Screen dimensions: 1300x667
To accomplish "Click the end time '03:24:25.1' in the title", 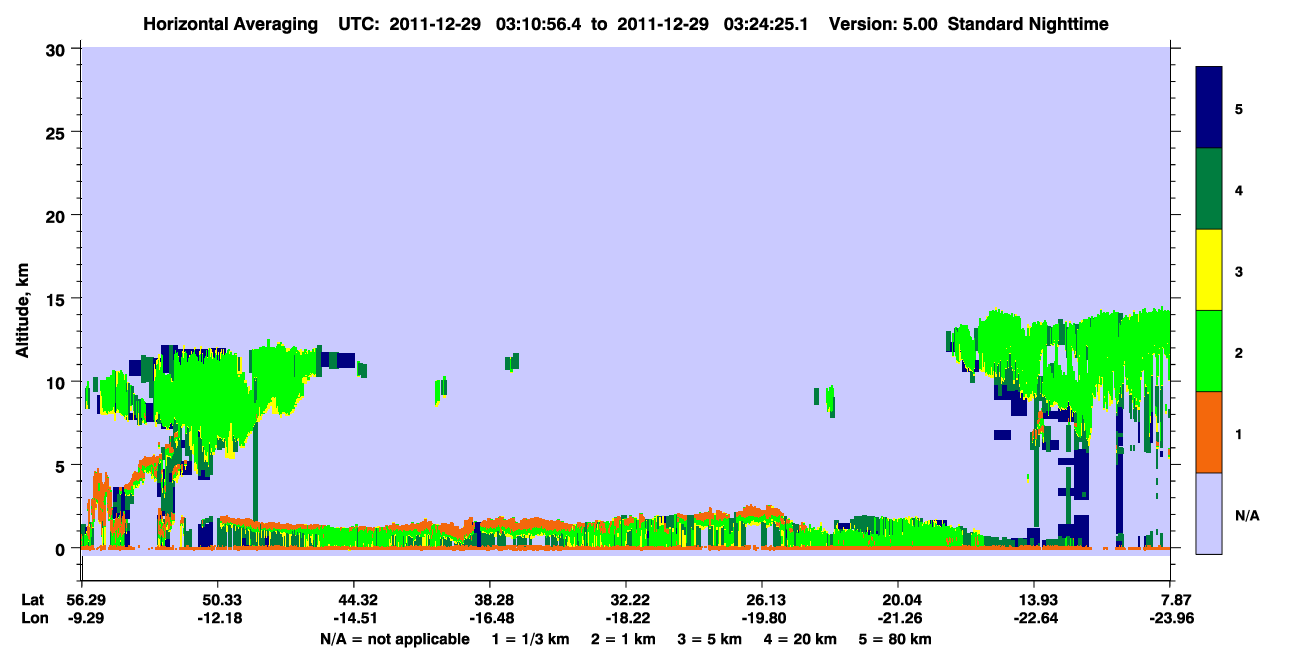I will [763, 23].
